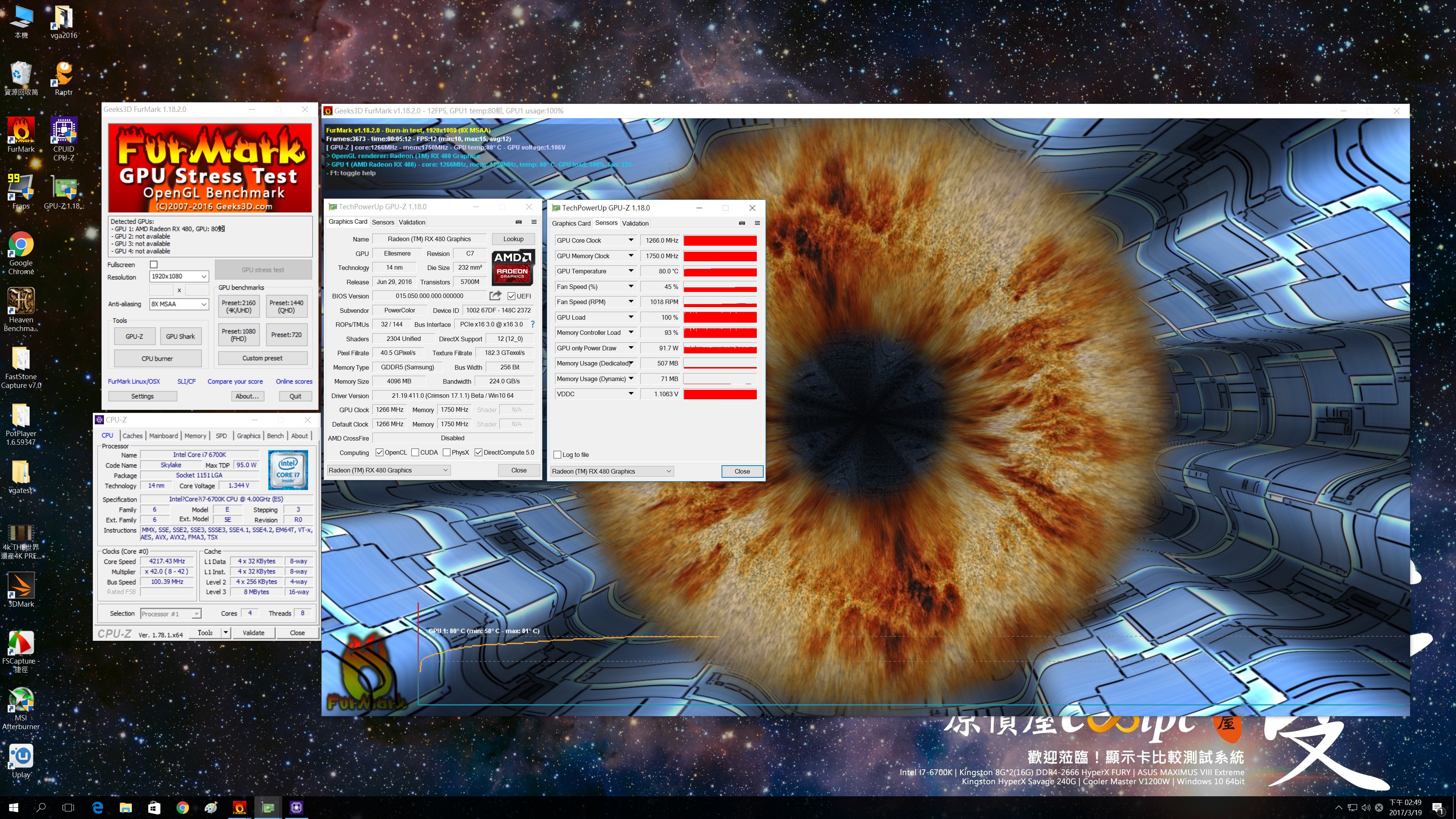Open the GPU-Z desktop shortcut icon
This screenshot has width=1456, height=819.
point(63,191)
